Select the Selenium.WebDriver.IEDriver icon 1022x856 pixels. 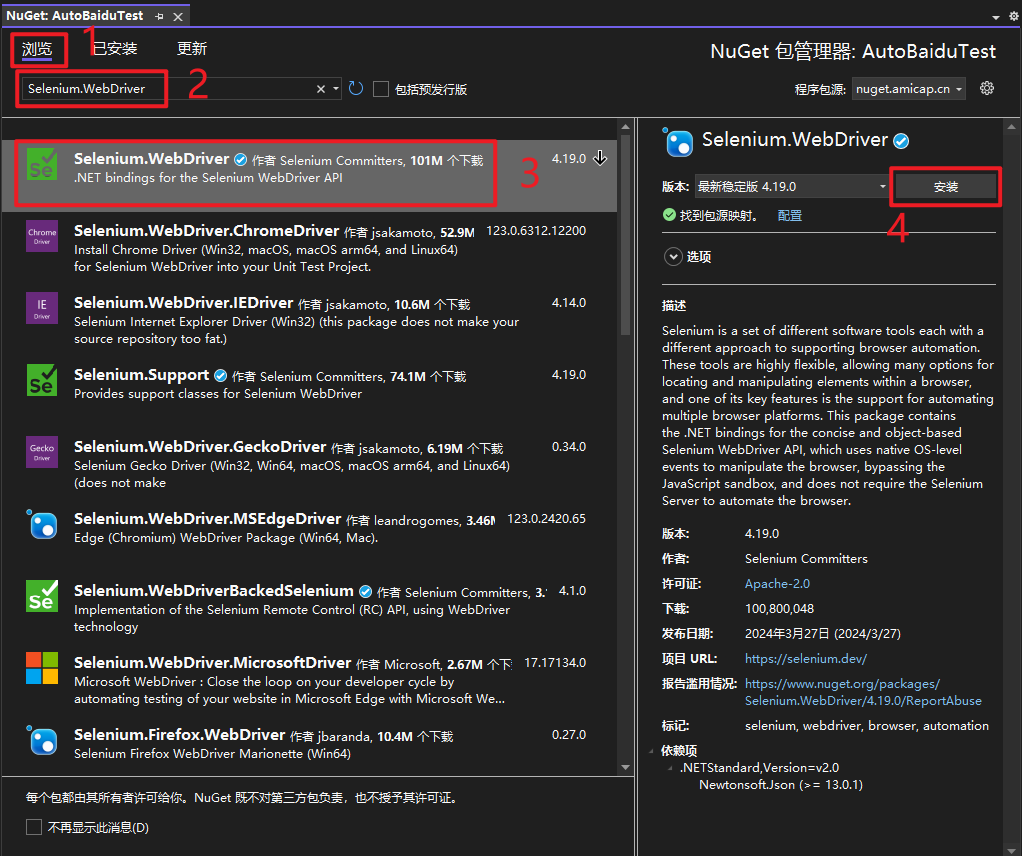pos(42,308)
